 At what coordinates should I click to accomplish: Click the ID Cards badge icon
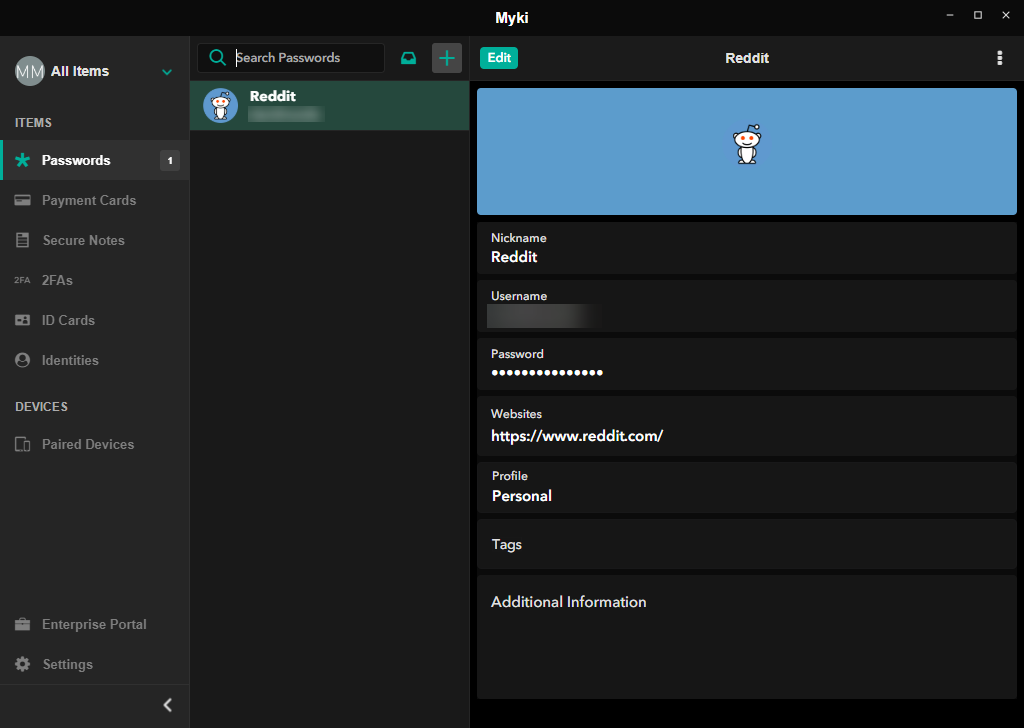pyautogui.click(x=22, y=320)
